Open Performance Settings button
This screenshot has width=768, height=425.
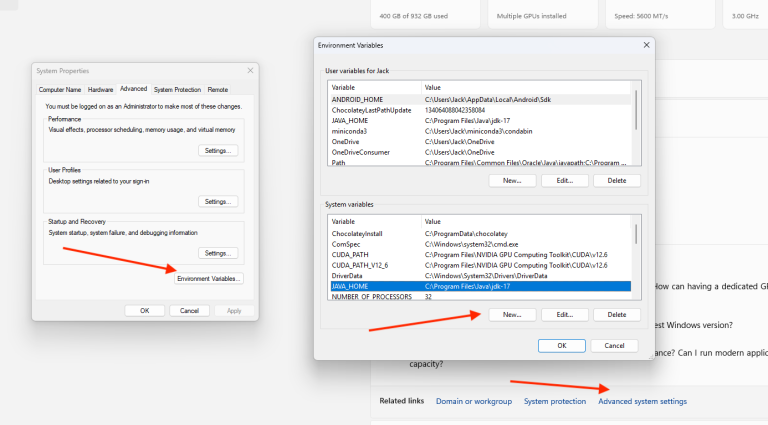(x=218, y=150)
